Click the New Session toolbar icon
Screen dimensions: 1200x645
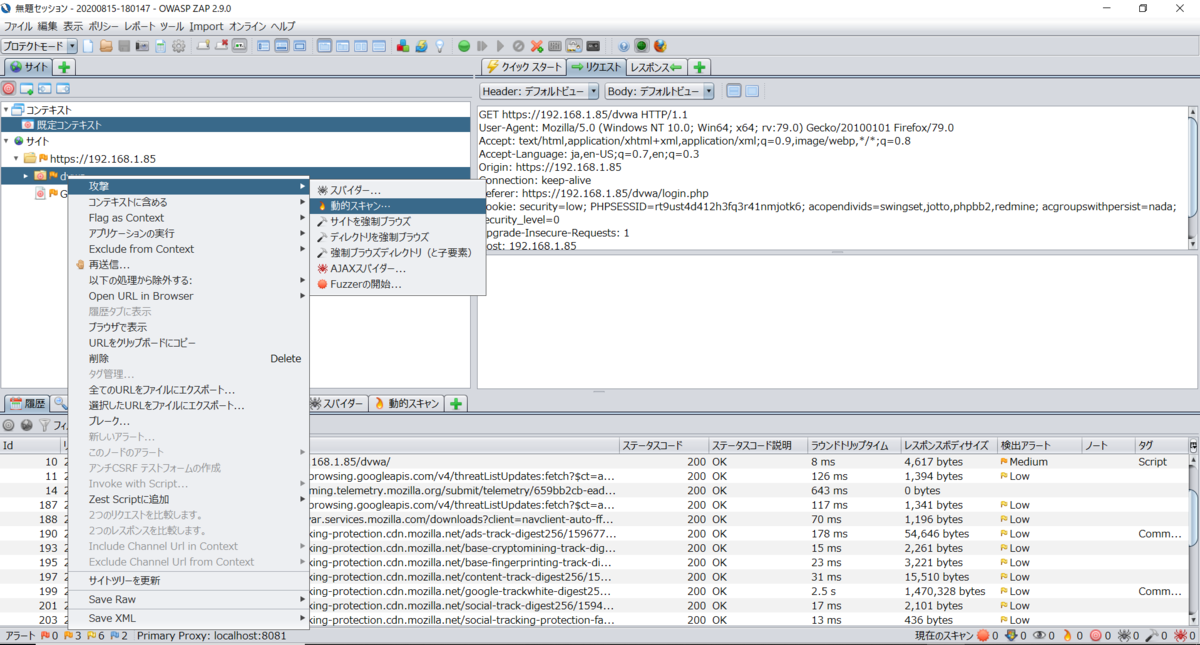pyautogui.click(x=88, y=46)
